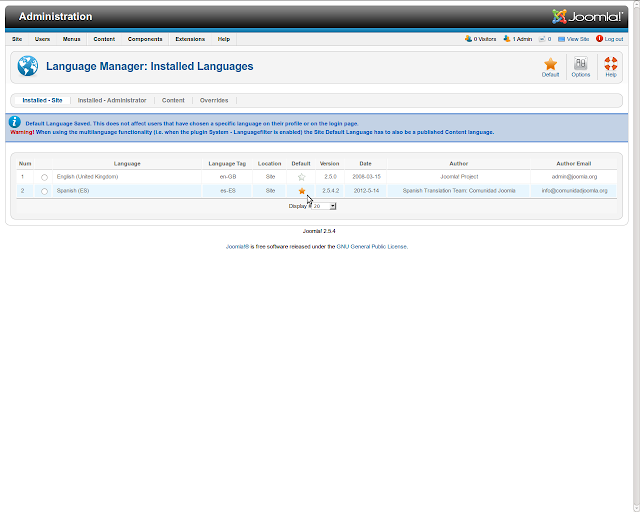
Task: Click the en-GB language tag cell
Action: coord(228,177)
